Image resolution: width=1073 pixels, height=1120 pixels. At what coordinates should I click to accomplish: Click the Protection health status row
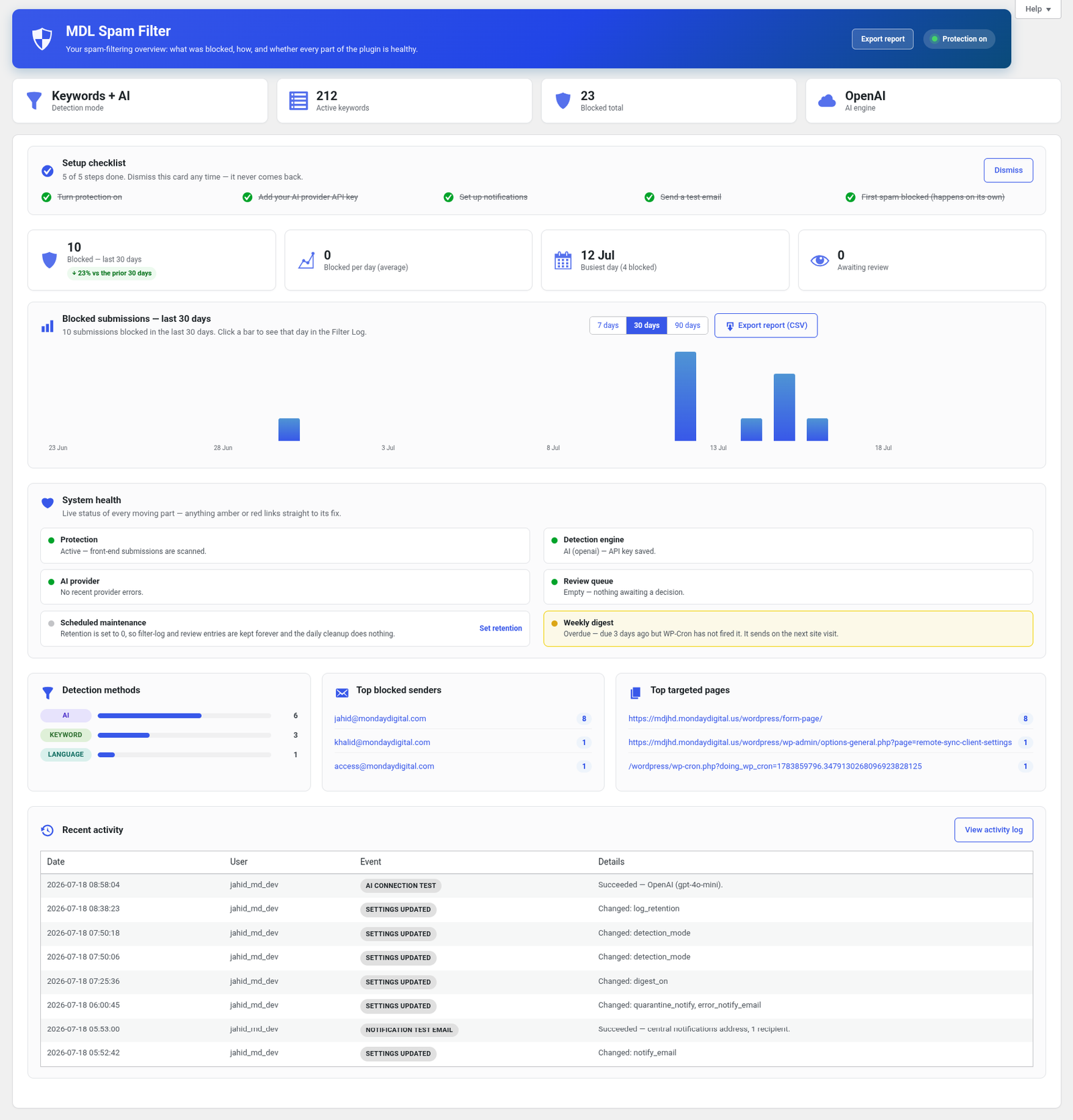[285, 545]
